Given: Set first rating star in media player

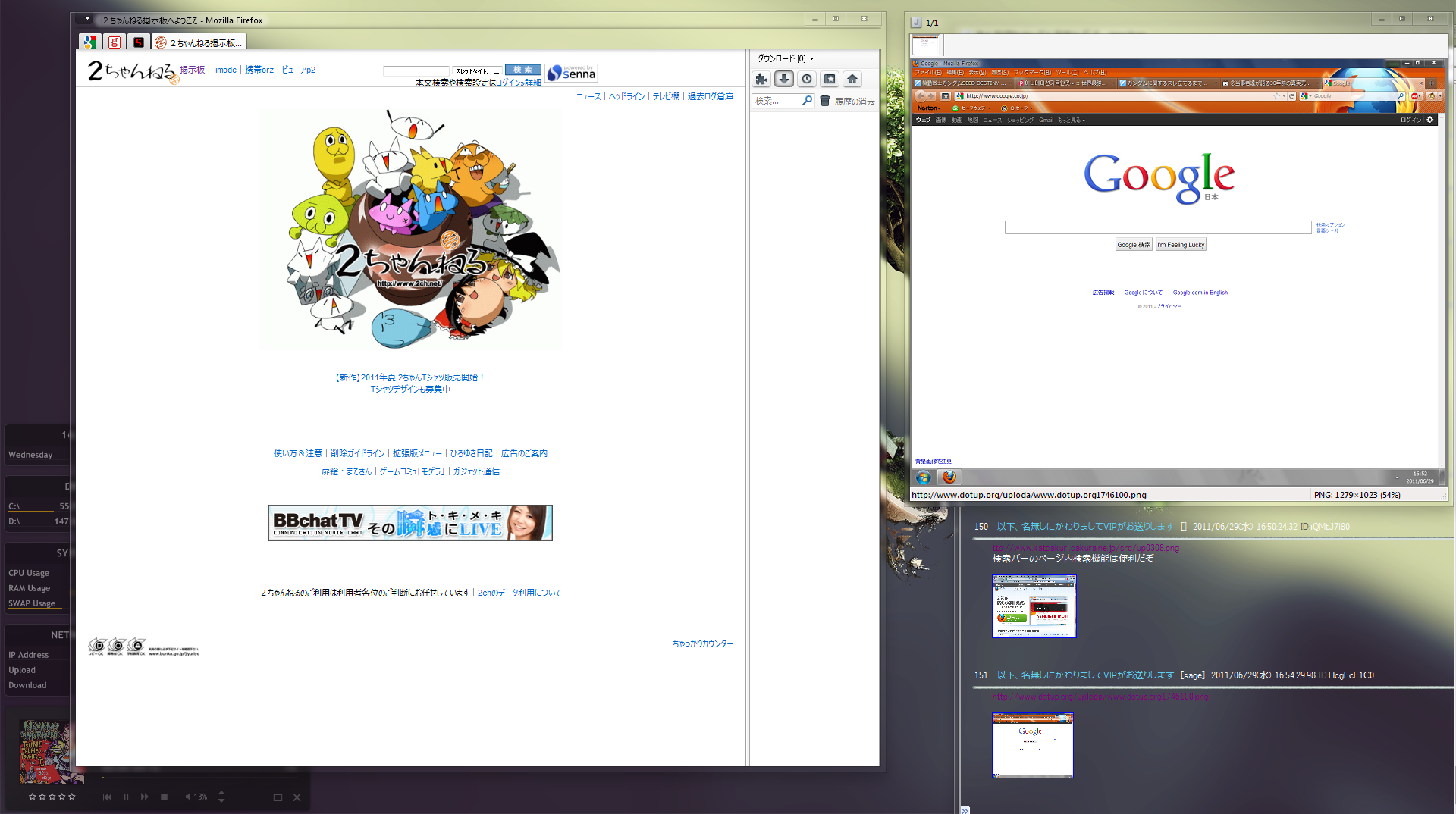Looking at the screenshot, I should point(32,797).
